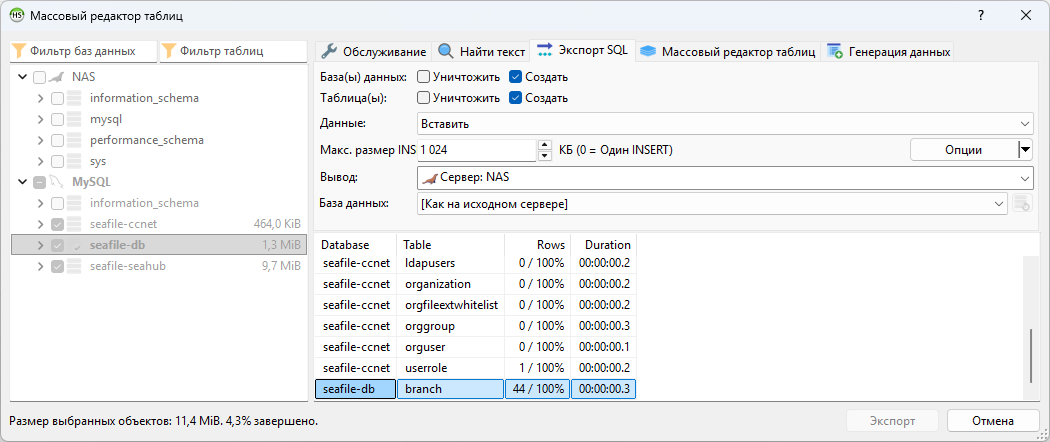Open the База данных combo box
The image size is (1050, 442).
tap(712, 204)
